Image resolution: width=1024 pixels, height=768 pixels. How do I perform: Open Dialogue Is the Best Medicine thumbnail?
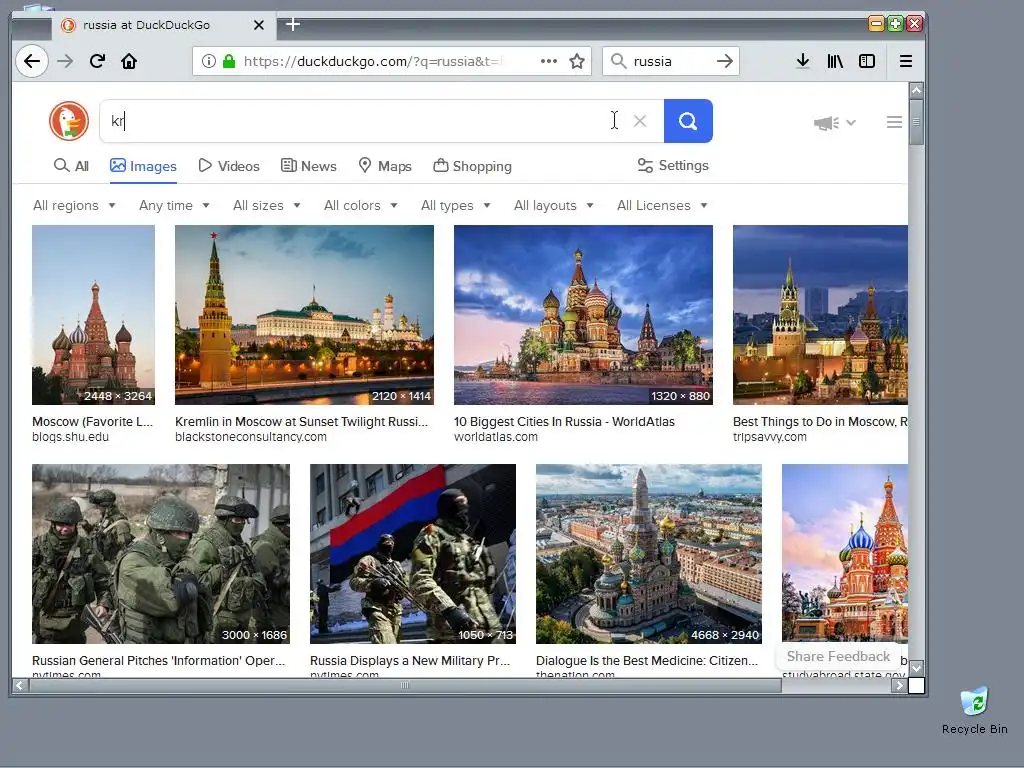648,554
